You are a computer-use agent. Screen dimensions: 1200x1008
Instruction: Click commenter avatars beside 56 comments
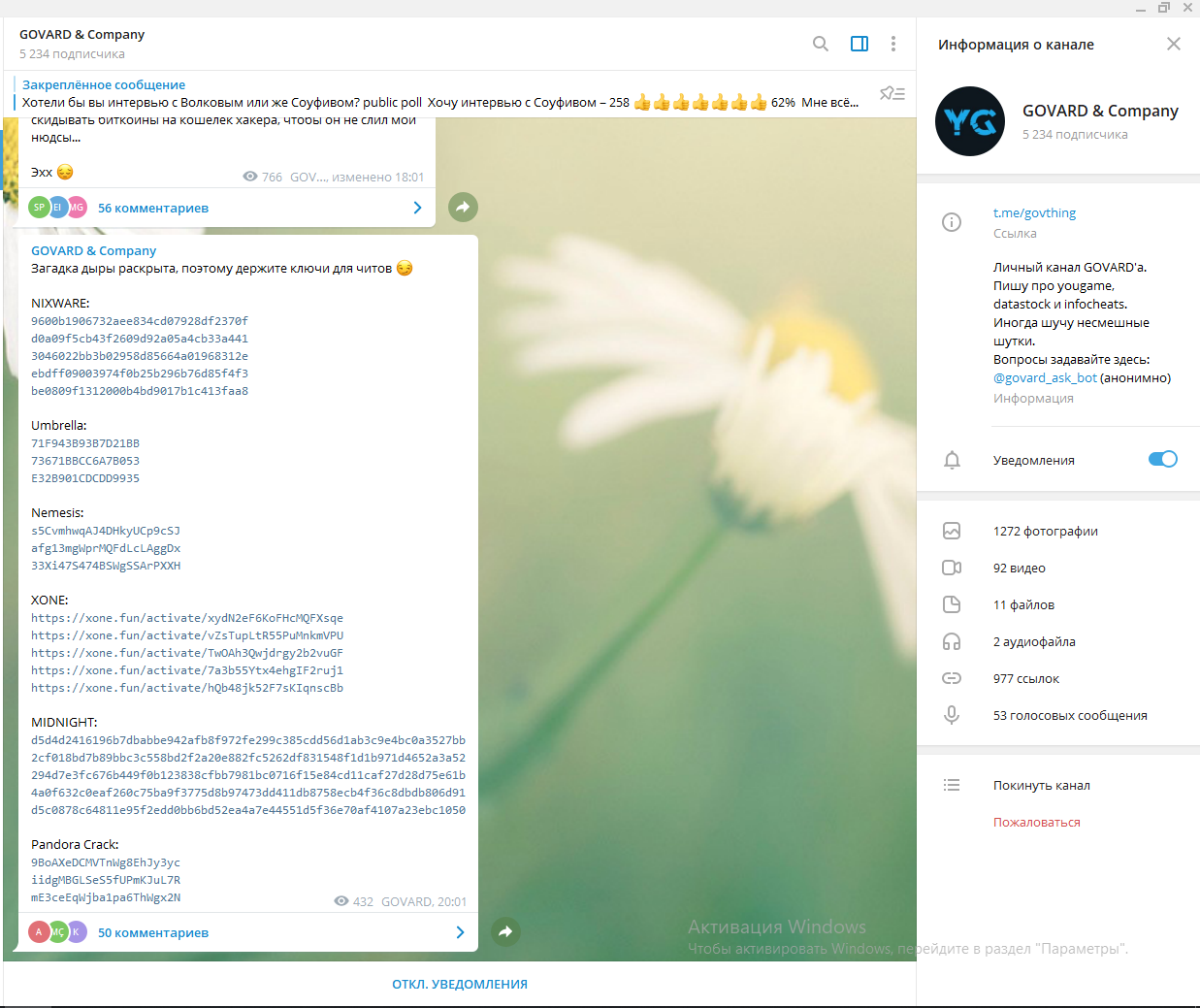[58, 207]
